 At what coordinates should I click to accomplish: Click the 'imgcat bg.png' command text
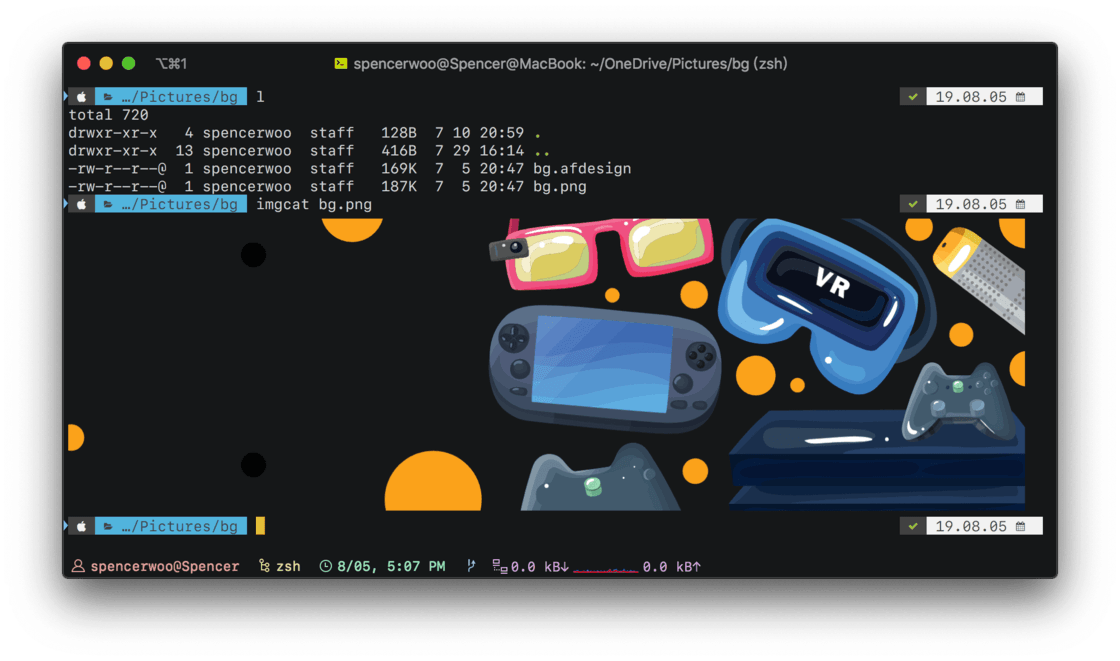(314, 204)
